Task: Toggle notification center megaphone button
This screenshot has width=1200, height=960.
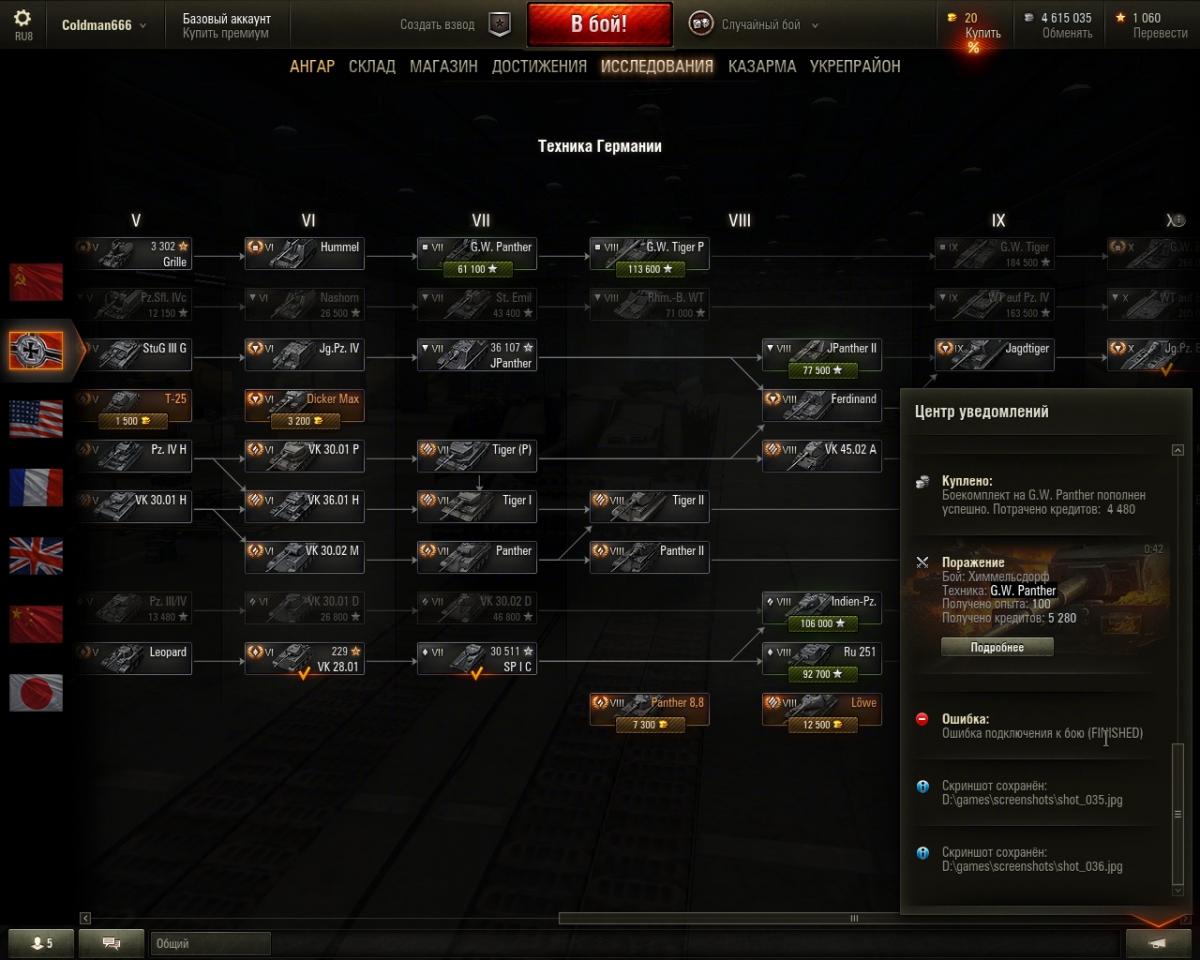Action: 1158,943
